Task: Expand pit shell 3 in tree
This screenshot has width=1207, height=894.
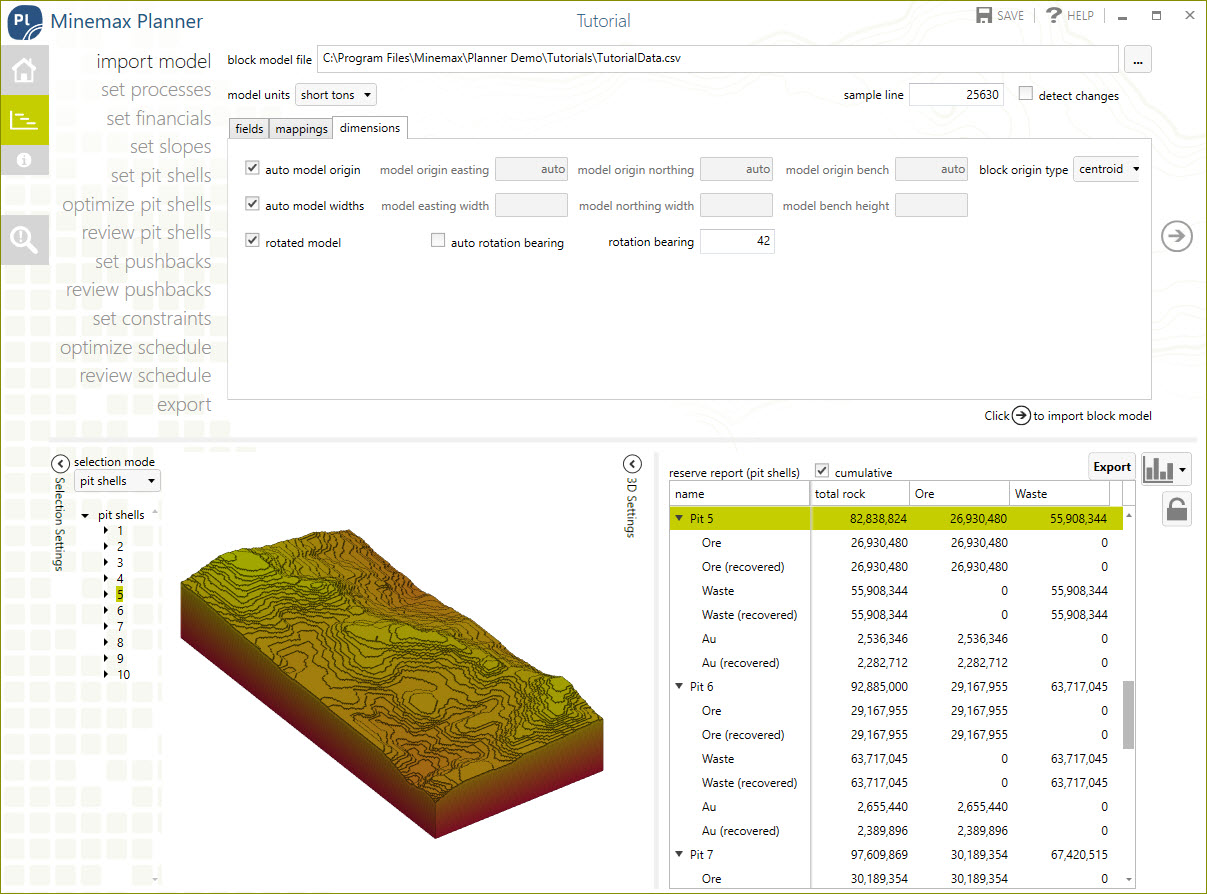Action: click(x=106, y=563)
